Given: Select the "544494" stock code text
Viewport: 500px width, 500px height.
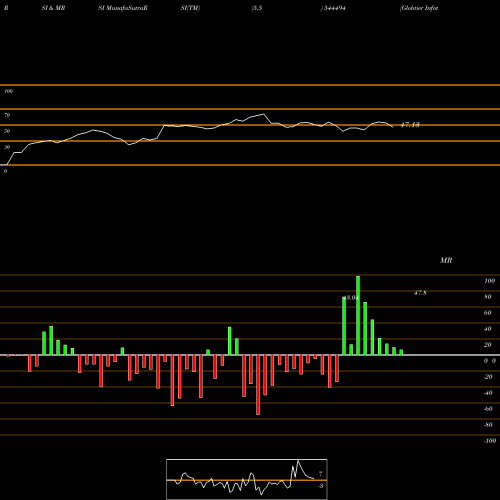Looking at the screenshot, I should (335, 8).
